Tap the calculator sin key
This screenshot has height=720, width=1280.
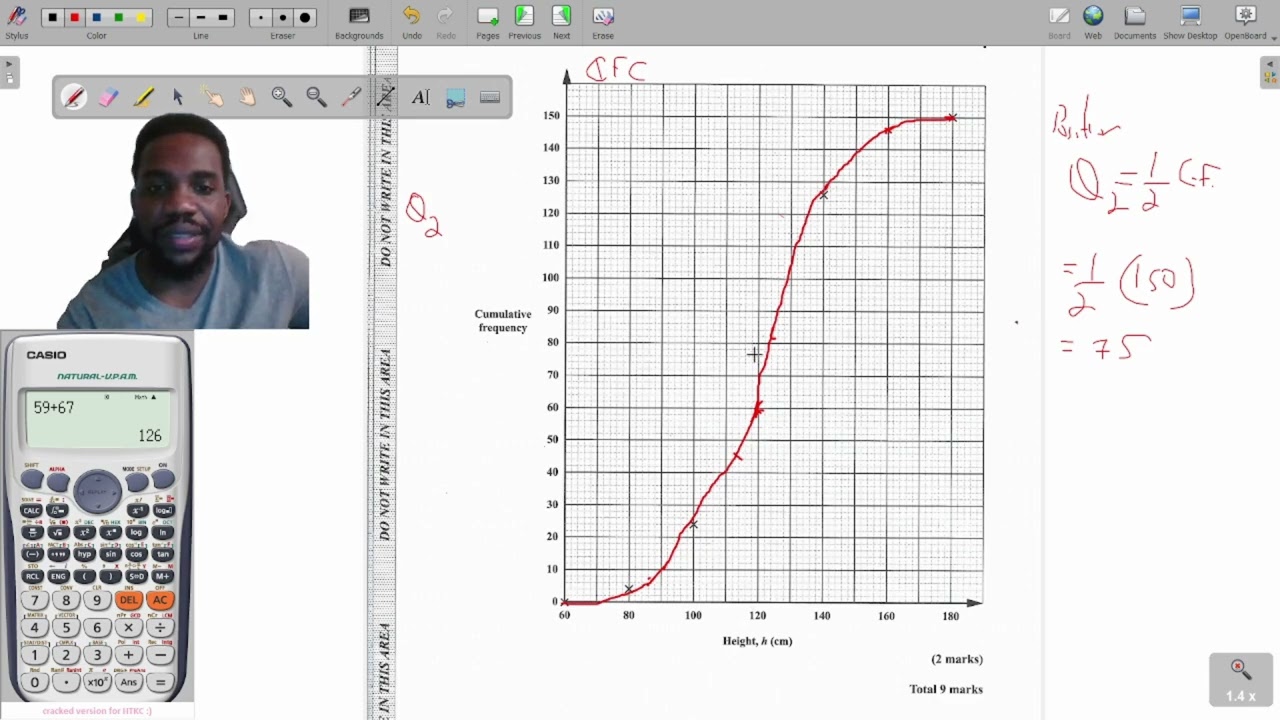point(110,554)
